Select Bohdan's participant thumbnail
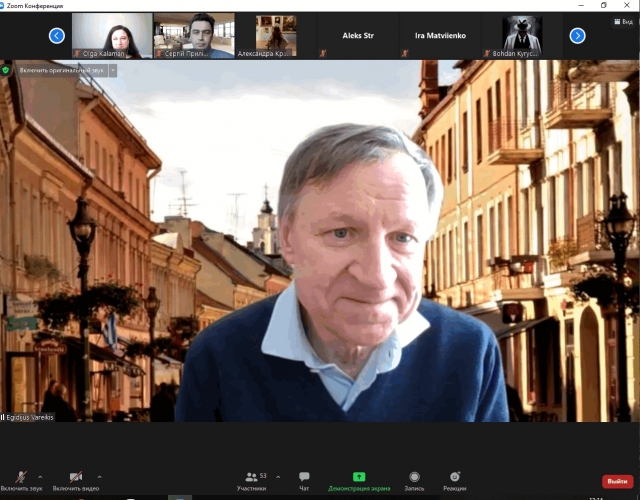This screenshot has width=640, height=500. [x=521, y=35]
